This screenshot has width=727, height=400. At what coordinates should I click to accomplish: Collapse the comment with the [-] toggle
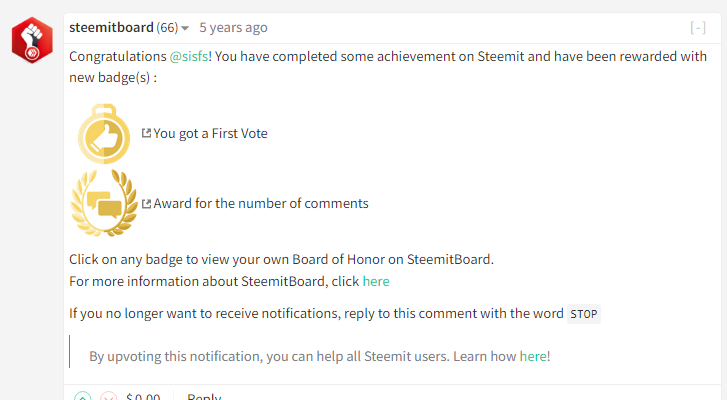coord(698,28)
